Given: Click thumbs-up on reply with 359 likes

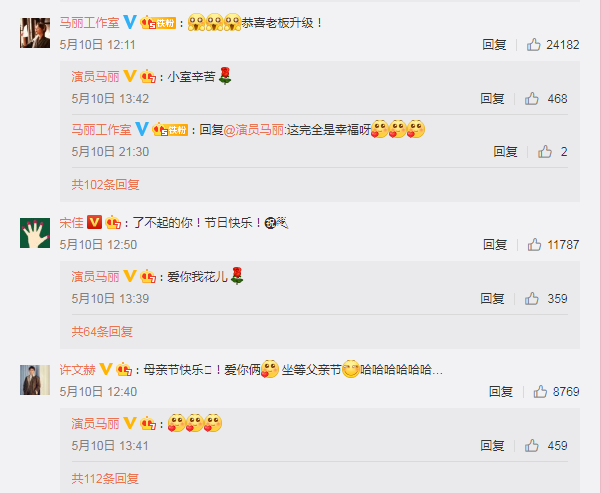Looking at the screenshot, I should [x=532, y=299].
